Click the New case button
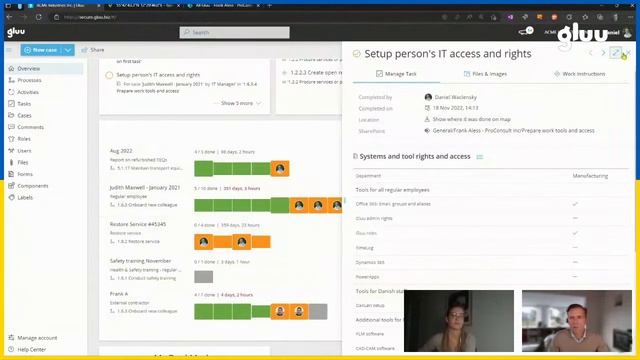The height and width of the screenshot is (360, 640). point(41,50)
